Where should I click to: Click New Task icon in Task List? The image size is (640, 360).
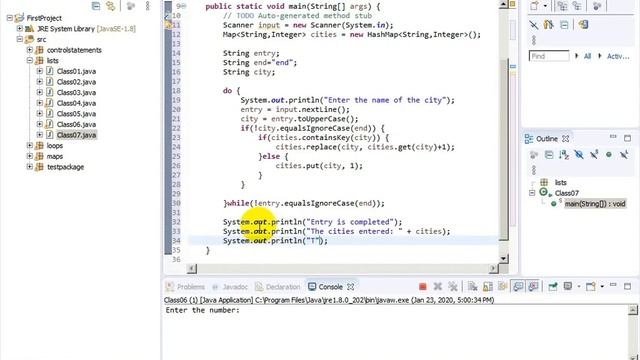click(534, 6)
